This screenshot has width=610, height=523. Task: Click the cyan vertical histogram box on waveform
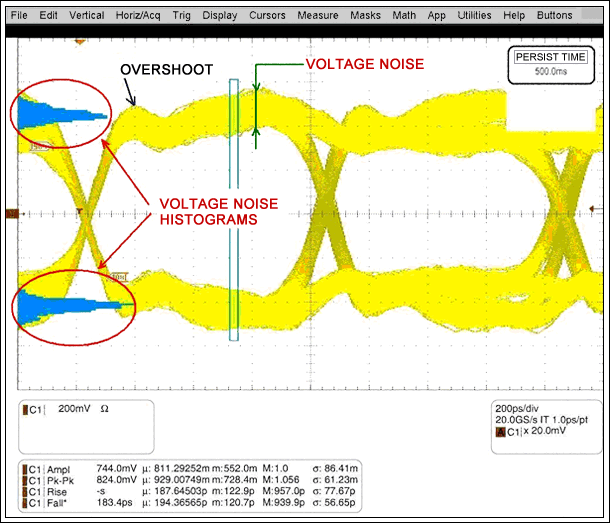(234, 210)
